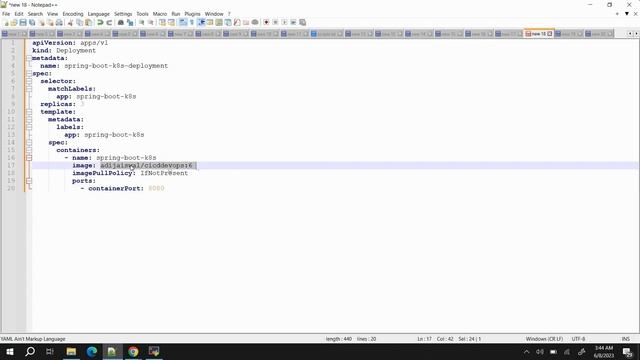Open the Function List panel icon
Image resolution: width=640 pixels, height=360 pixels.
237,22
